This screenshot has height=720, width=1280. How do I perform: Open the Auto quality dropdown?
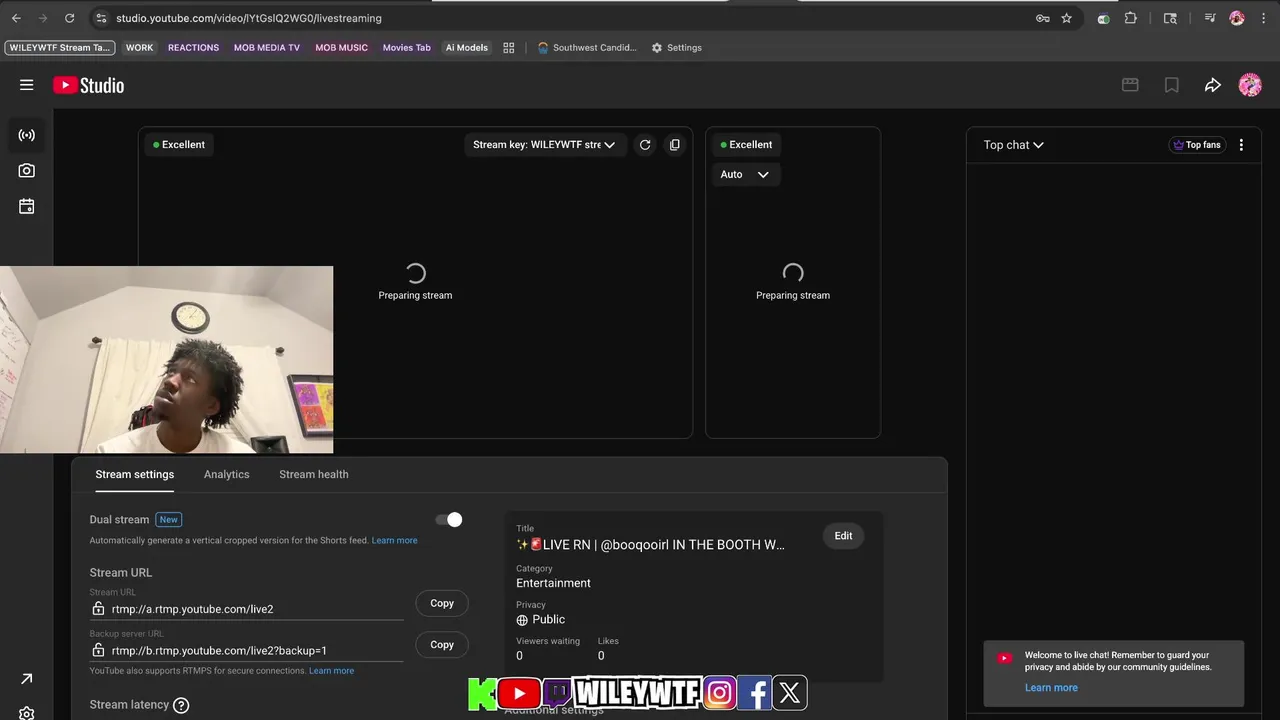745,174
